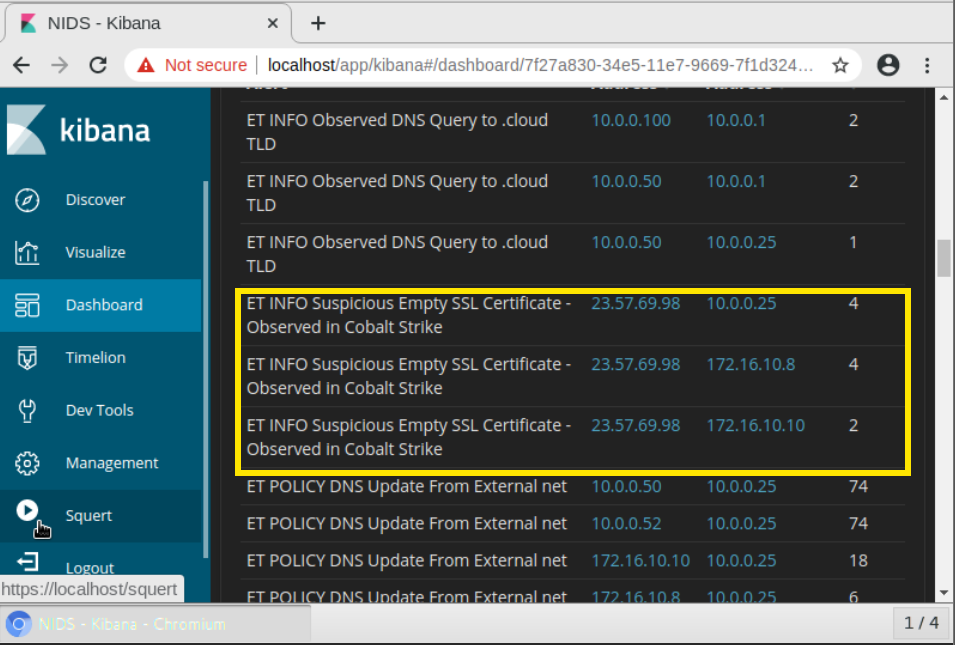Screen dimensions: 955x645
Task: Go back with browser back arrow
Action: point(21,65)
